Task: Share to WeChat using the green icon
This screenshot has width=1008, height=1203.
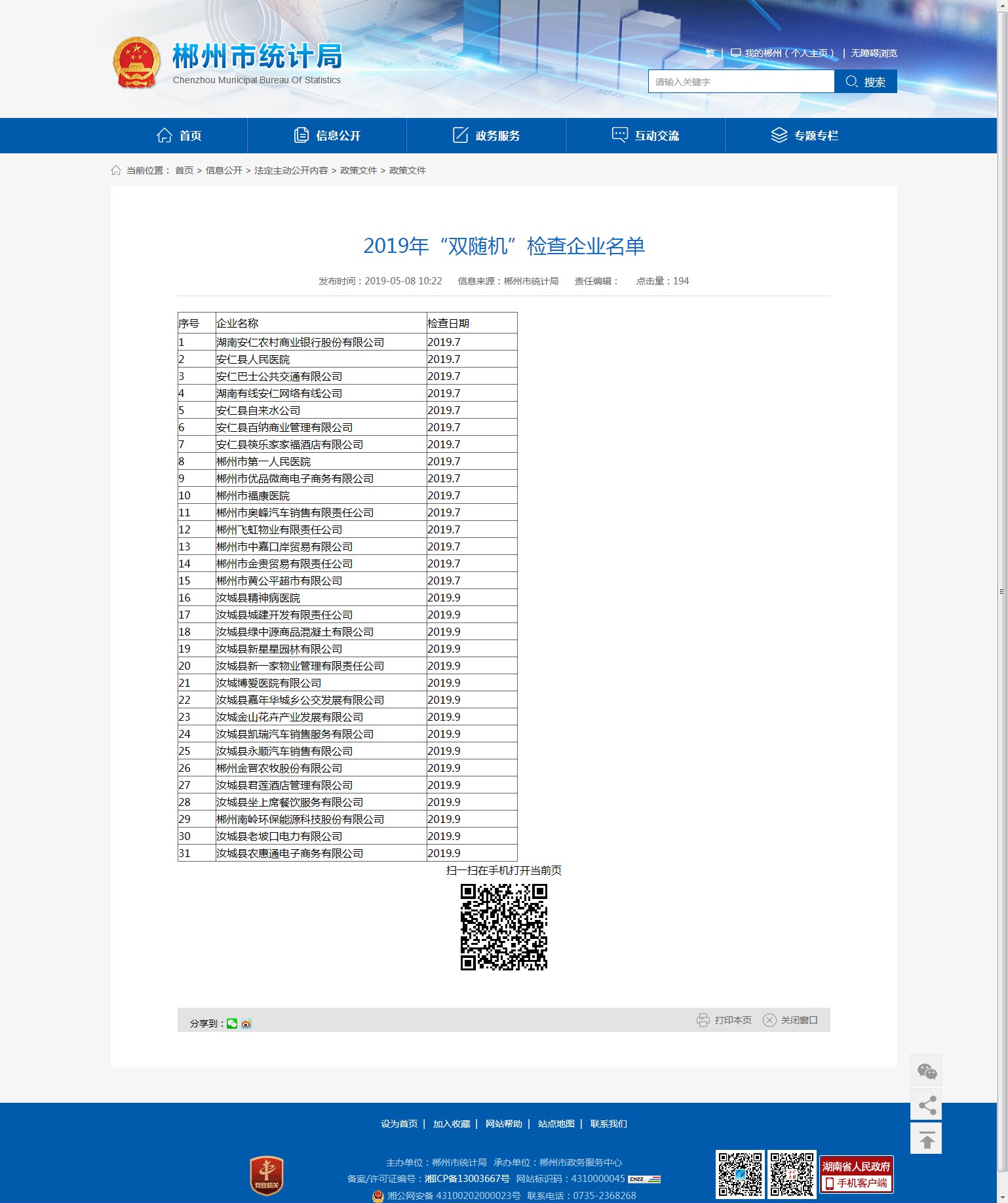Action: tap(232, 1023)
